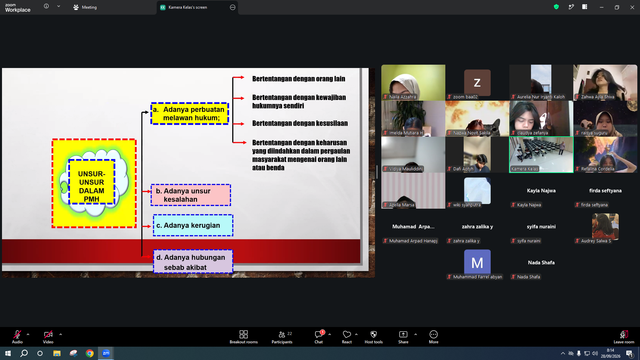Click the side panel layout icon in title bar

(x=585, y=7)
